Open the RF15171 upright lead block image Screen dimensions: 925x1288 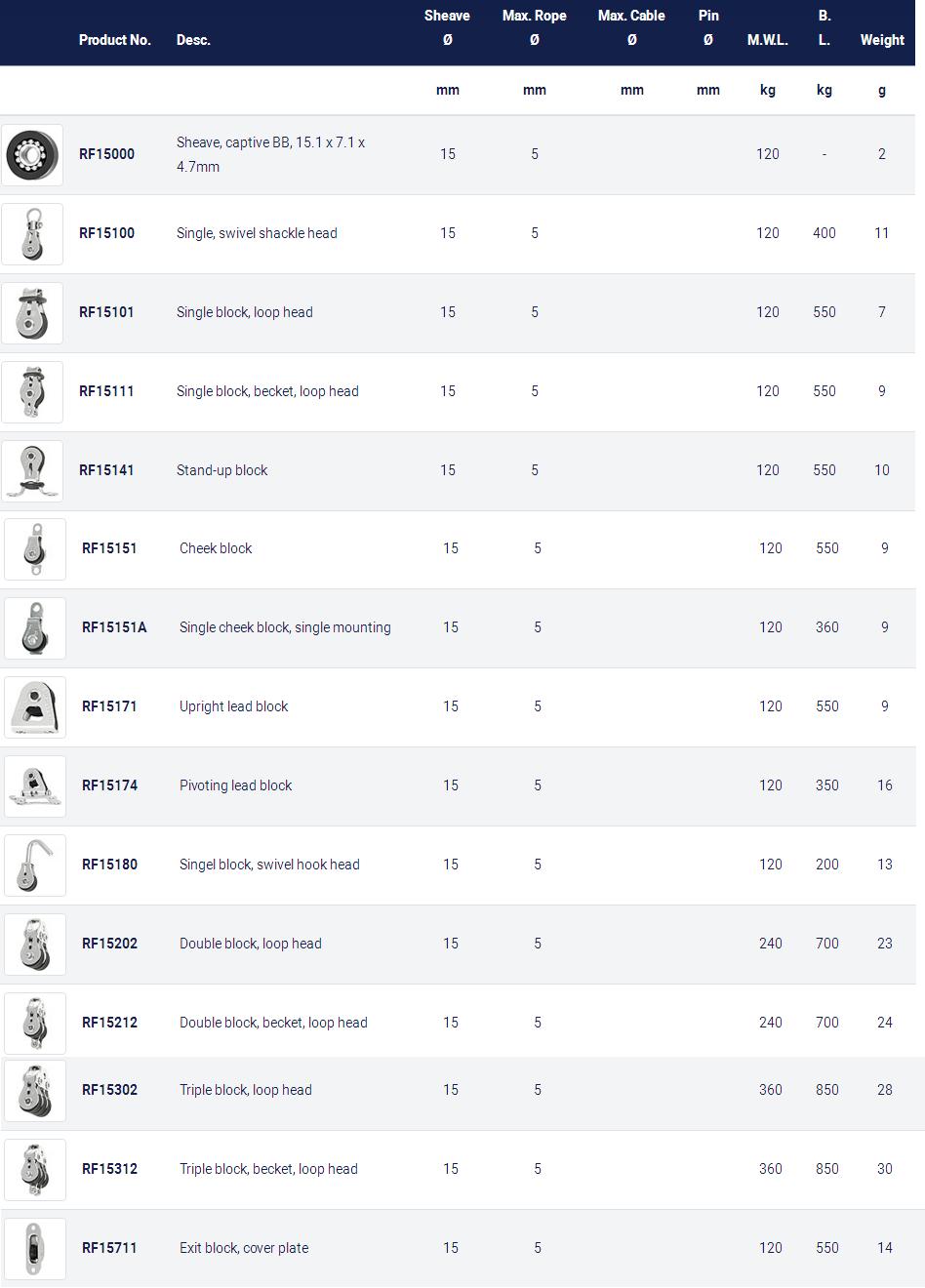click(x=35, y=707)
